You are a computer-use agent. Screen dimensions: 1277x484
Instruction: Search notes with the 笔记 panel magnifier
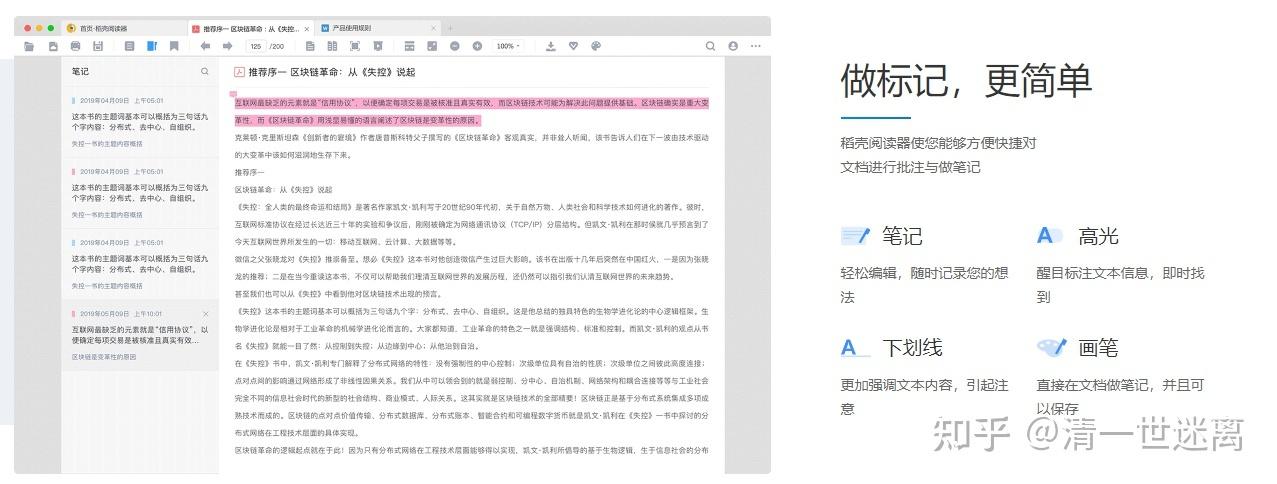point(205,72)
